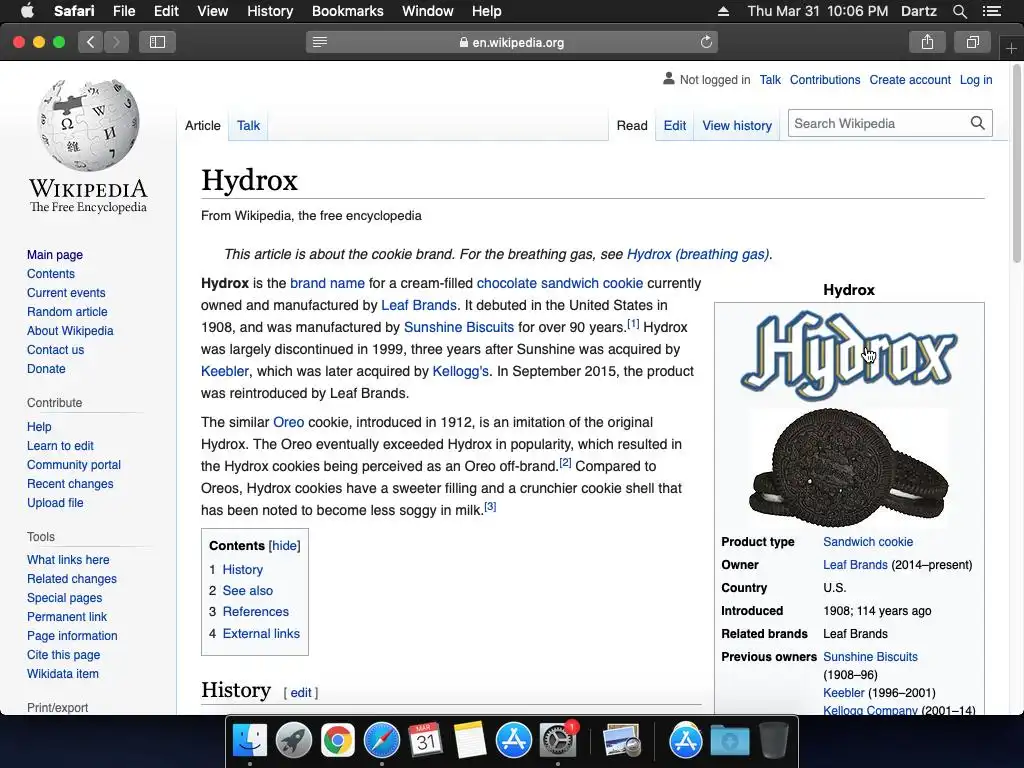The image size is (1024, 768).
Task: Click the menu bar date and time
Action: click(x=818, y=11)
